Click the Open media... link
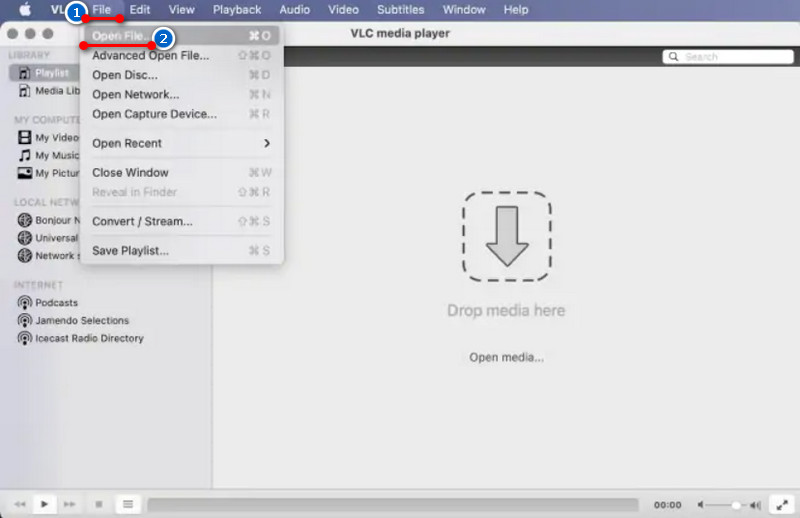The width and height of the screenshot is (800, 518). pos(506,357)
